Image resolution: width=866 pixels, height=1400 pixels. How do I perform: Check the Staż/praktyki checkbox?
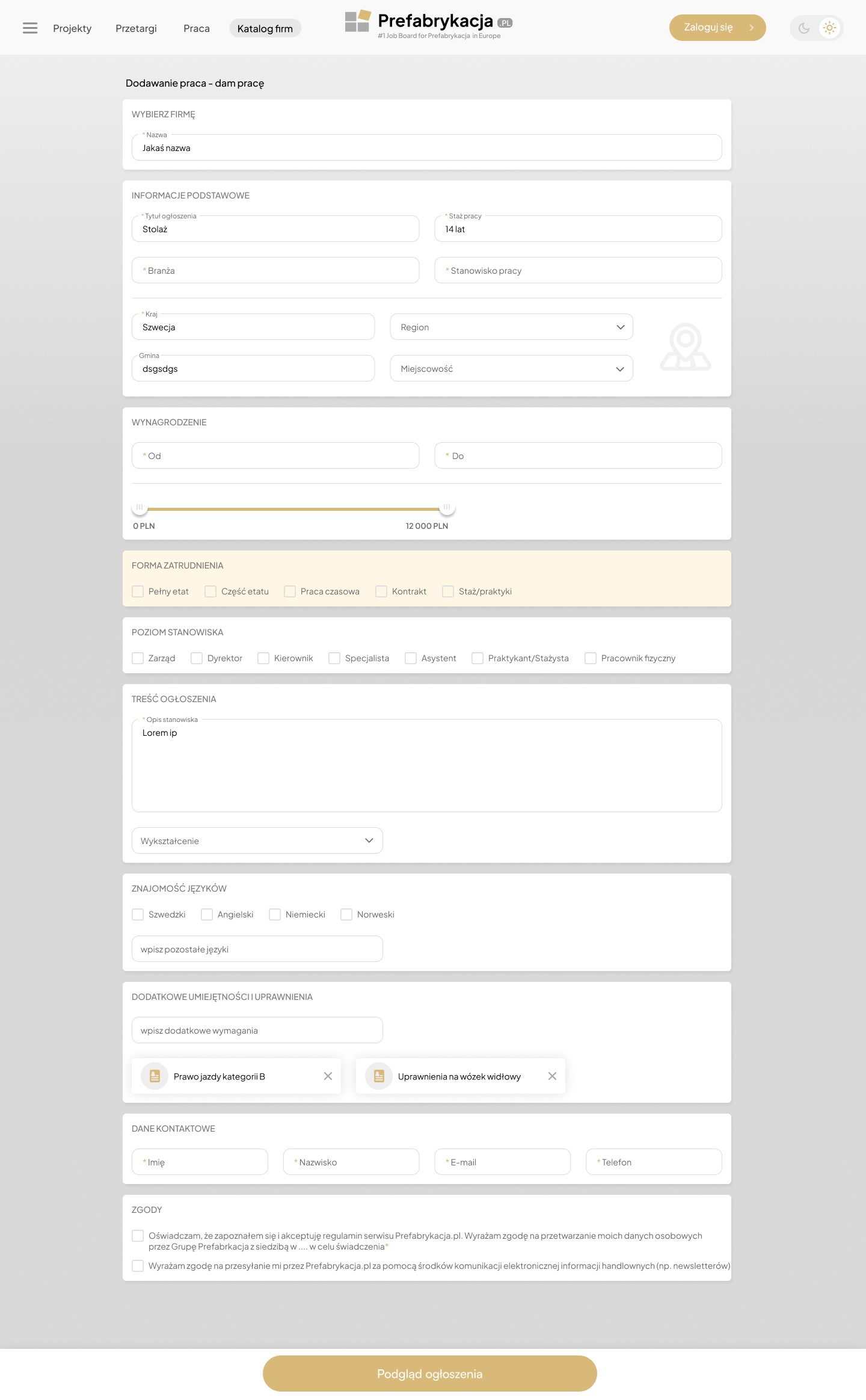[448, 591]
